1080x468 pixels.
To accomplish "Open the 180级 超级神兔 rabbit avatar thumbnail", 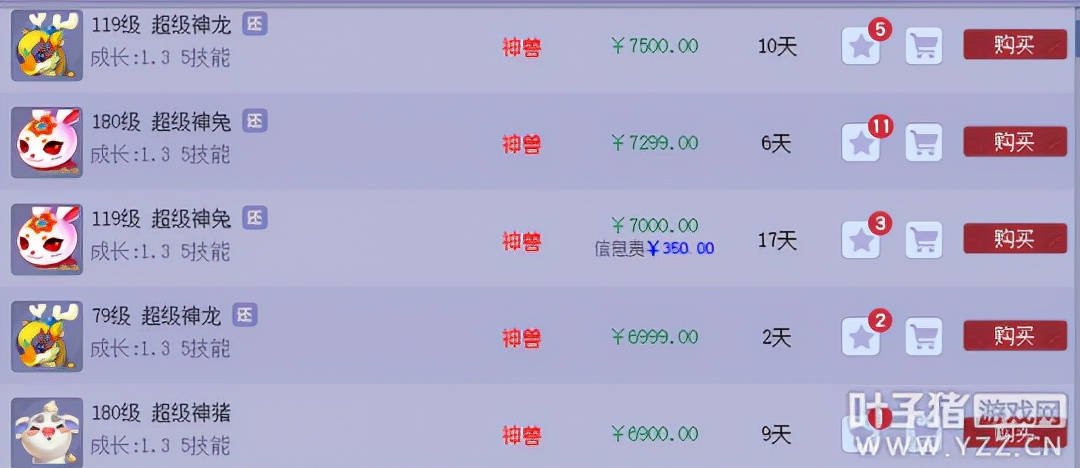I will (46, 143).
